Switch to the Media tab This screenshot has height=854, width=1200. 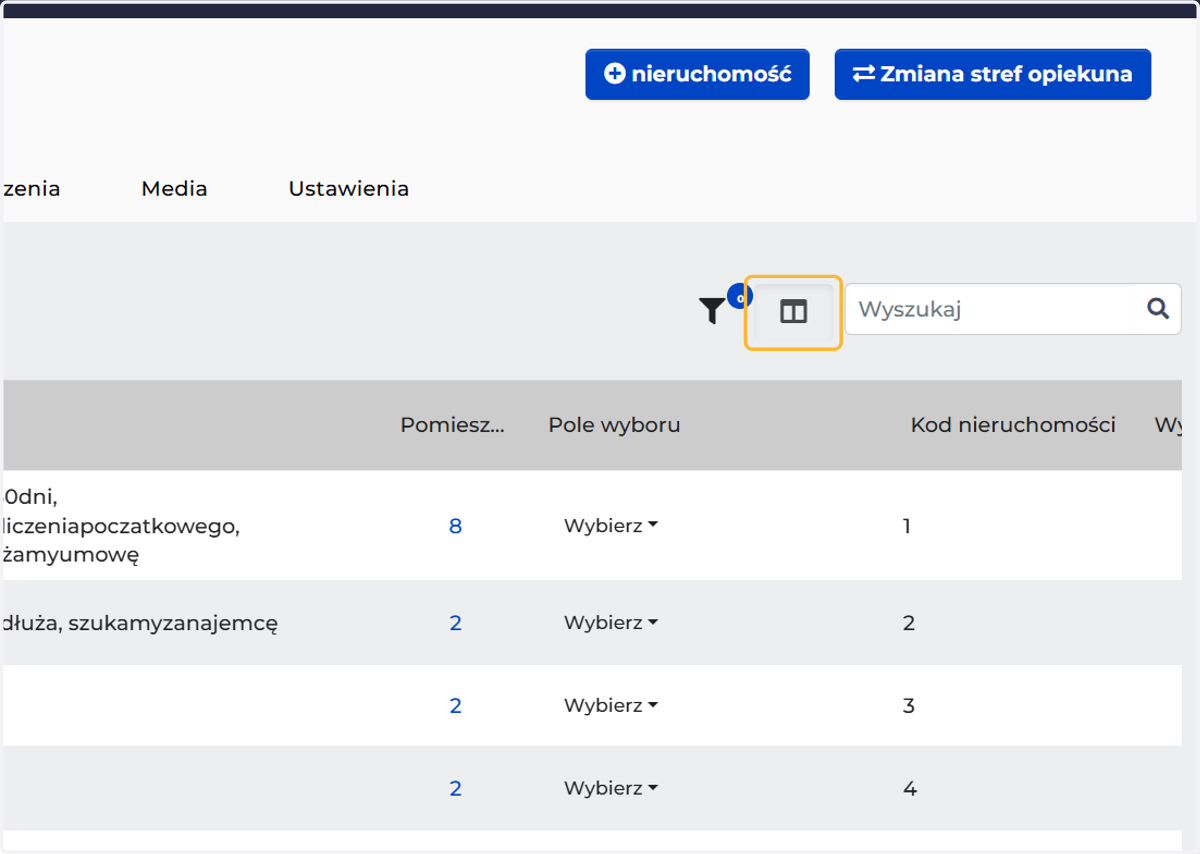pyautogui.click(x=174, y=188)
